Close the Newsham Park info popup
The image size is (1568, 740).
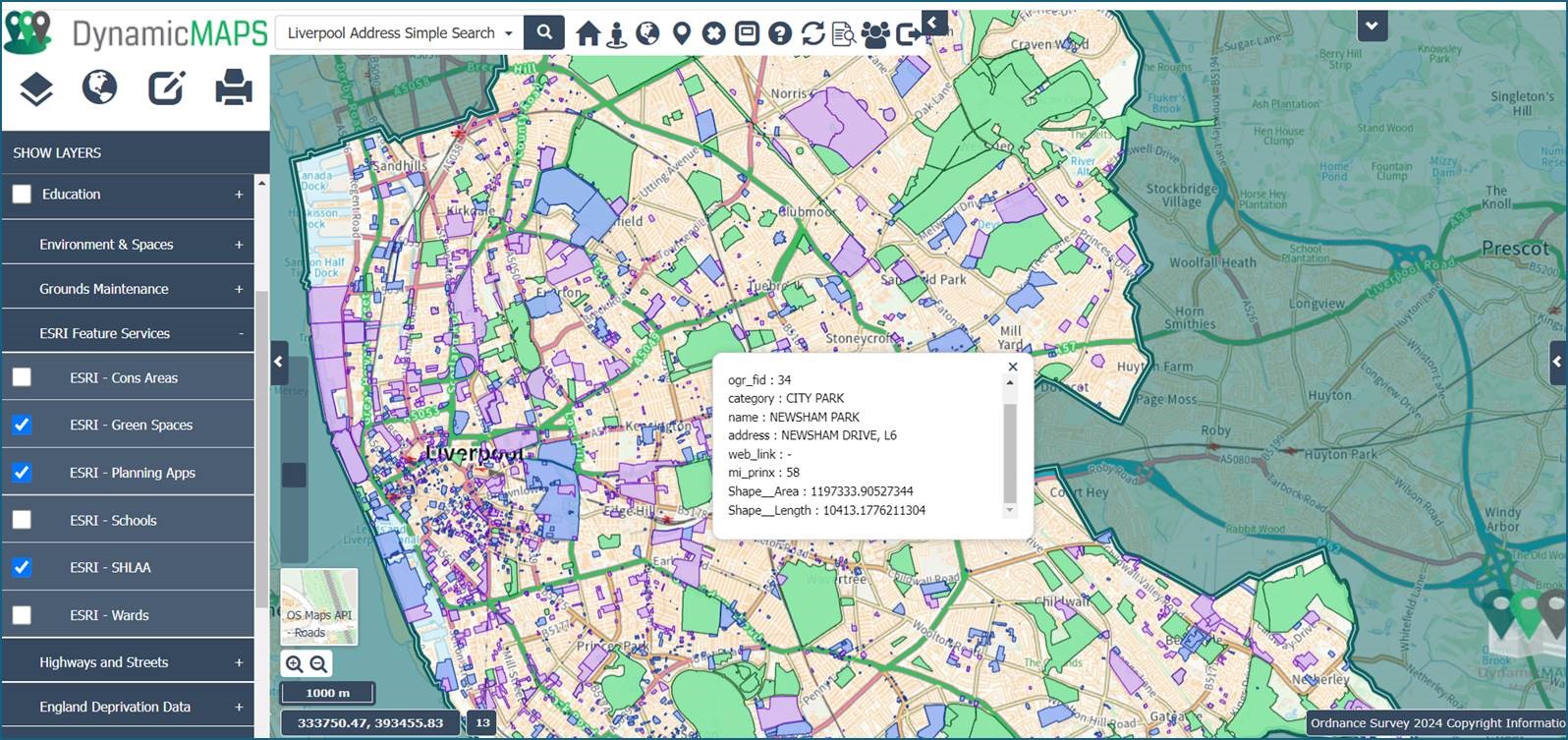(1013, 367)
